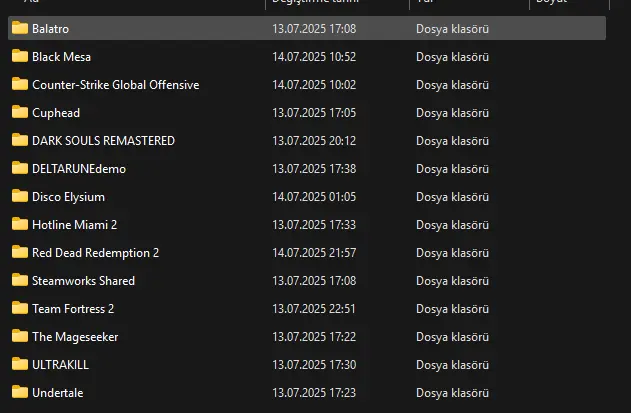Click DELTARUNEdemo date 13.07.2025 17:38
Screen dimensions: 631x413
[314, 169]
